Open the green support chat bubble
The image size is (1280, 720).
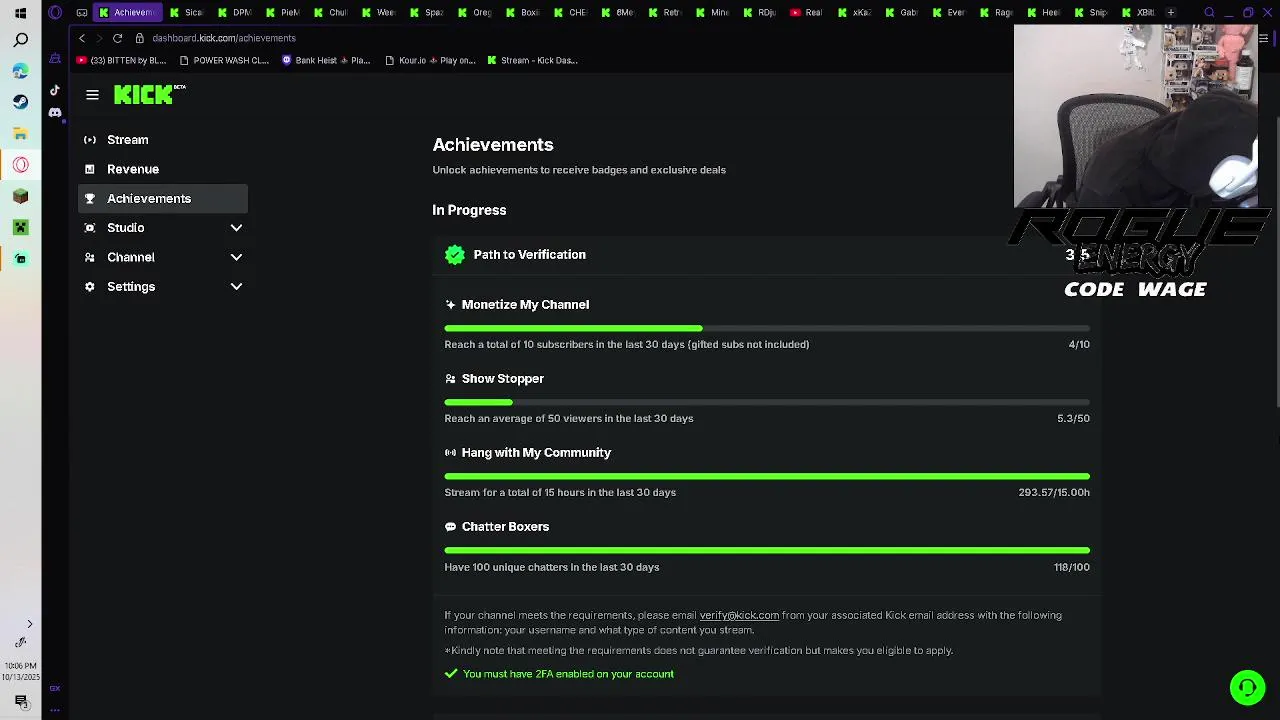pos(1247,687)
